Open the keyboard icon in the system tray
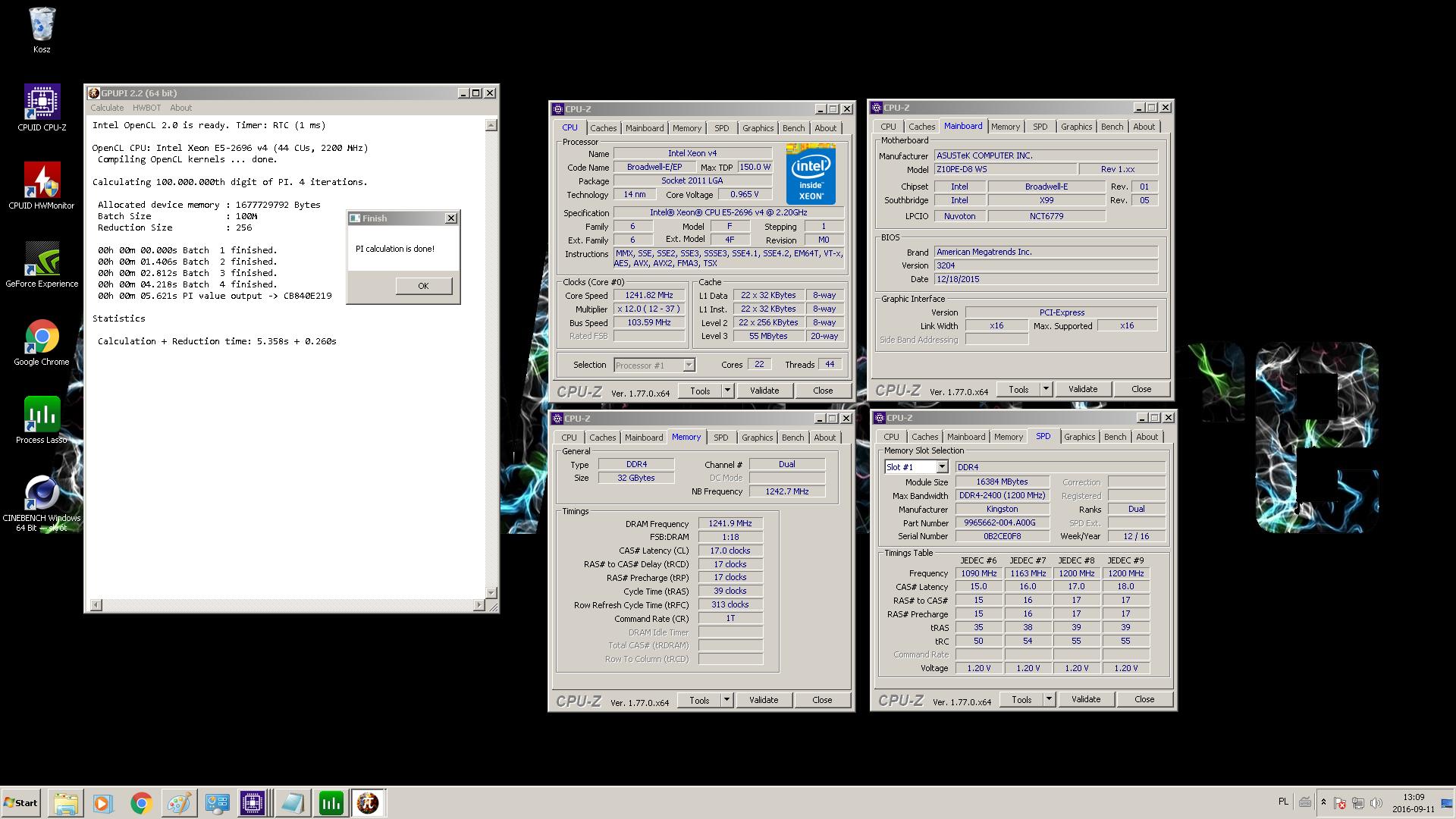1456x819 pixels. [x=1304, y=802]
